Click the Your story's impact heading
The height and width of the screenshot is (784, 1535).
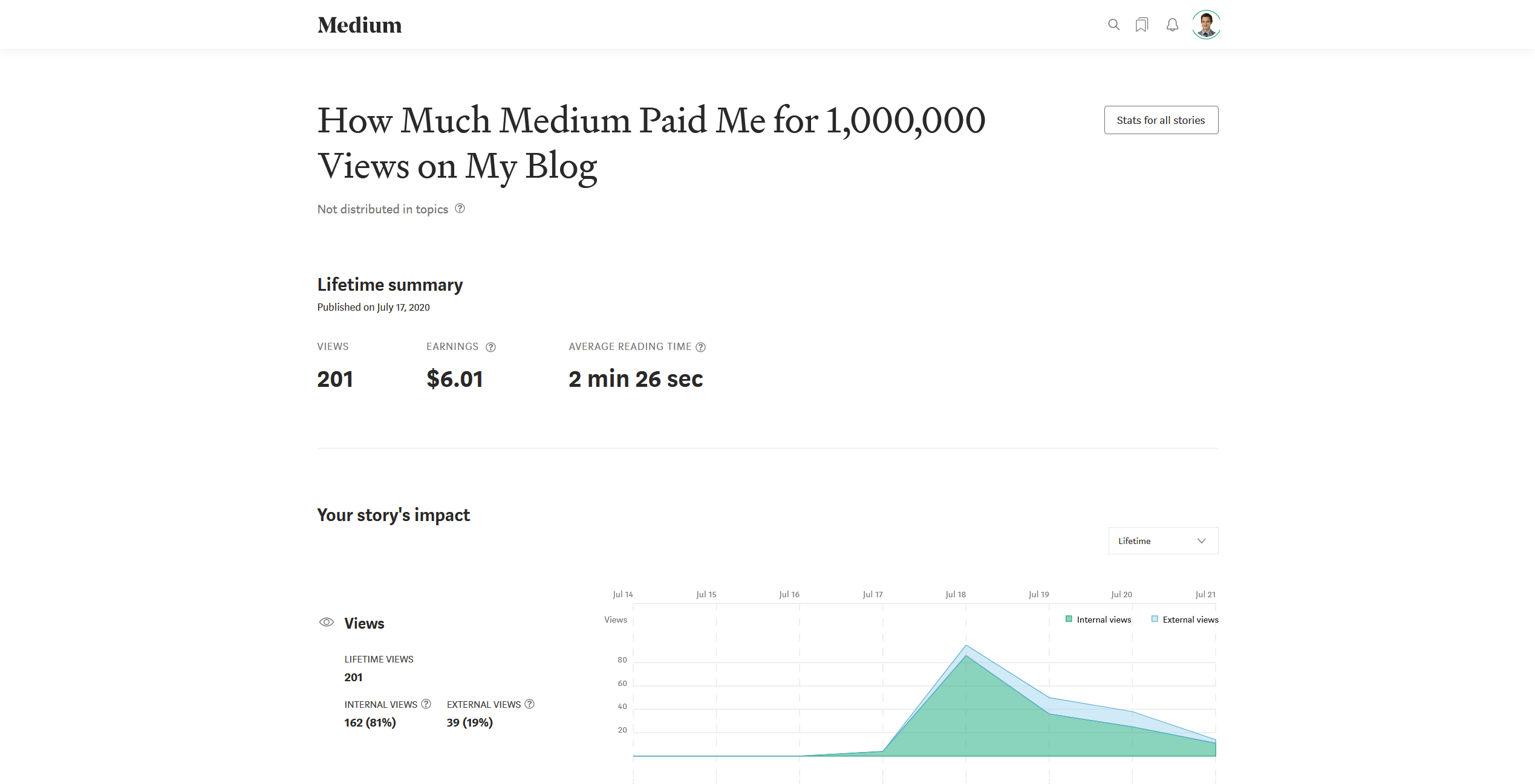[393, 515]
